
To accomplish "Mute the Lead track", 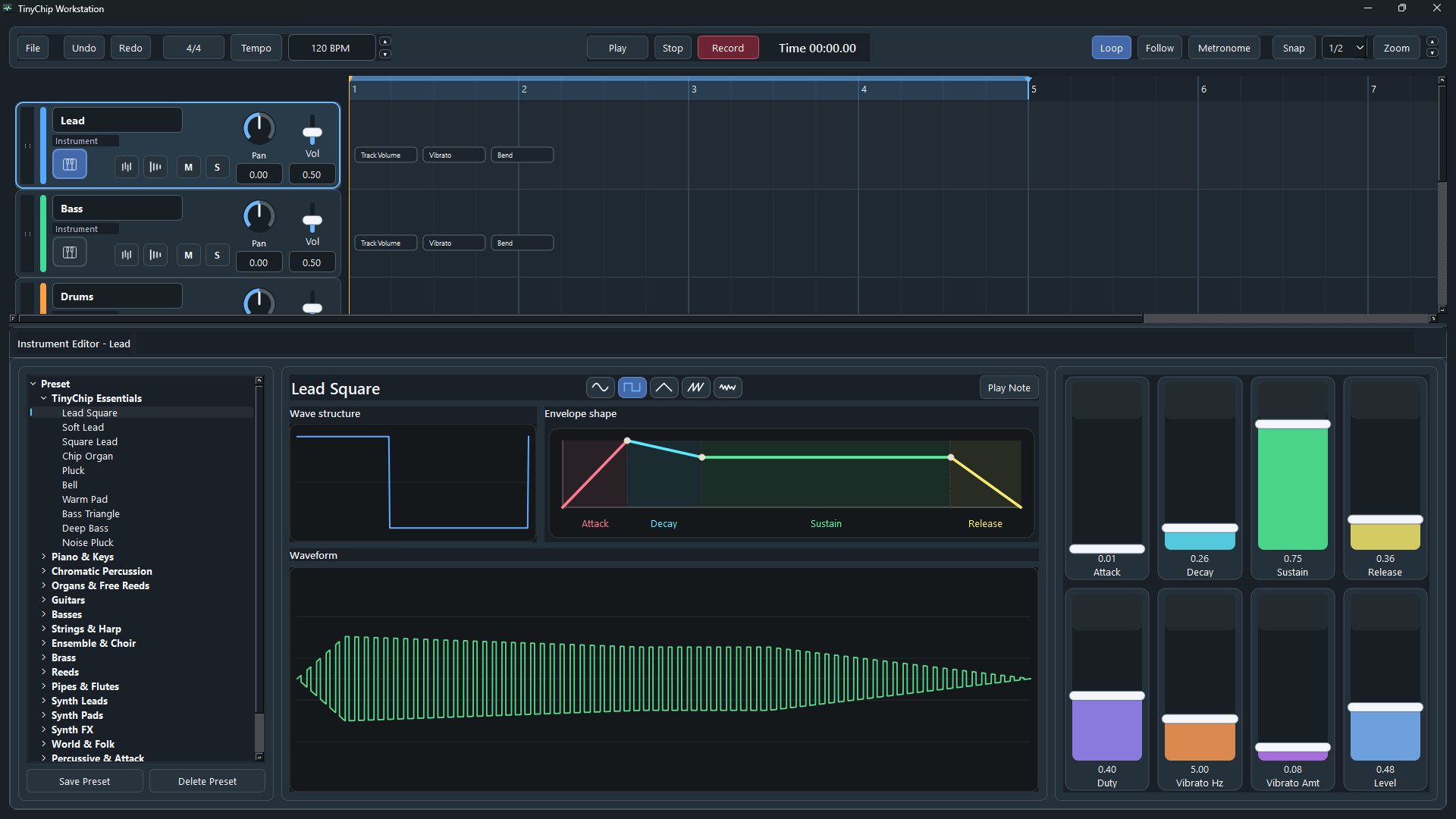I will (189, 167).
